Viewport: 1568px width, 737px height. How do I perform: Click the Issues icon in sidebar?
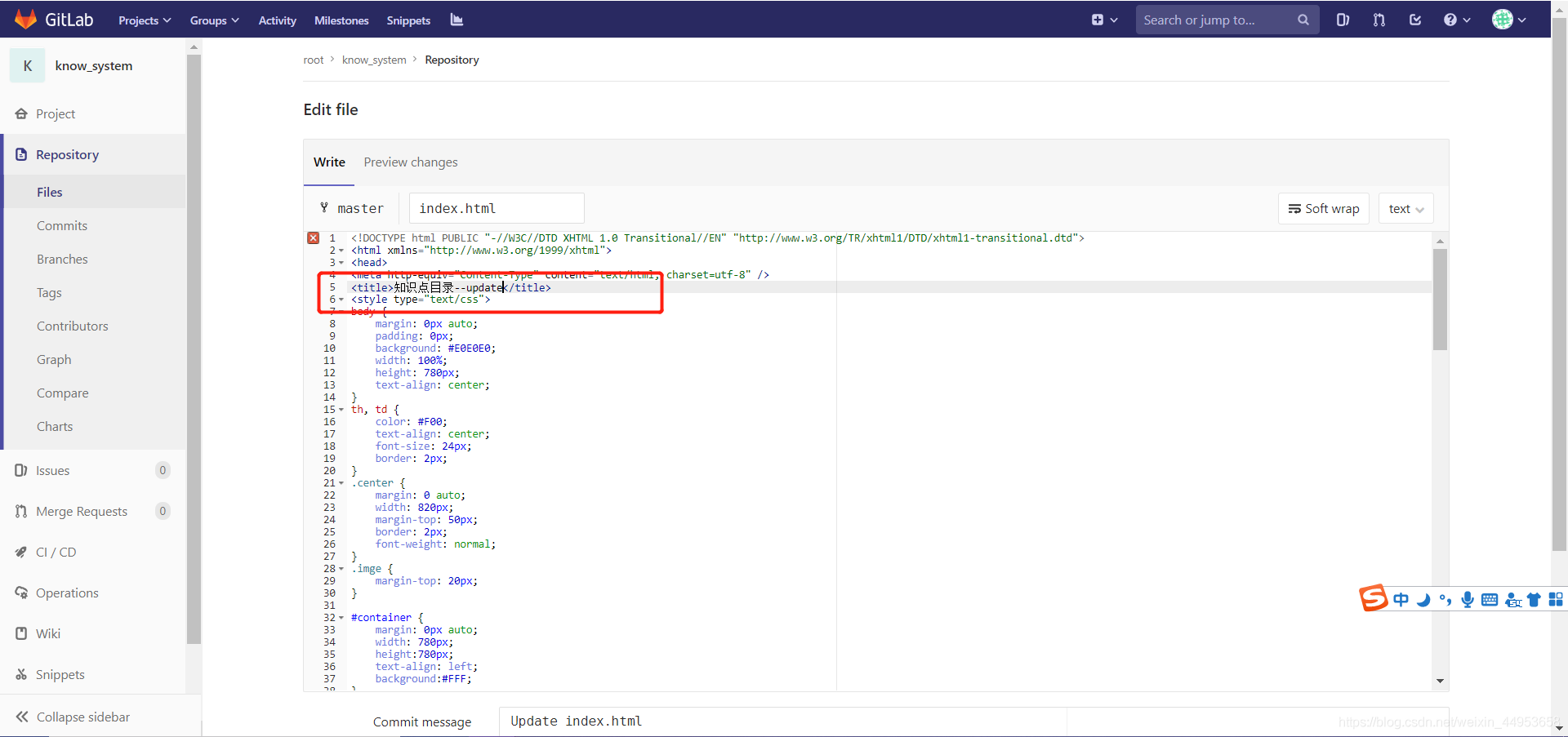(21, 470)
